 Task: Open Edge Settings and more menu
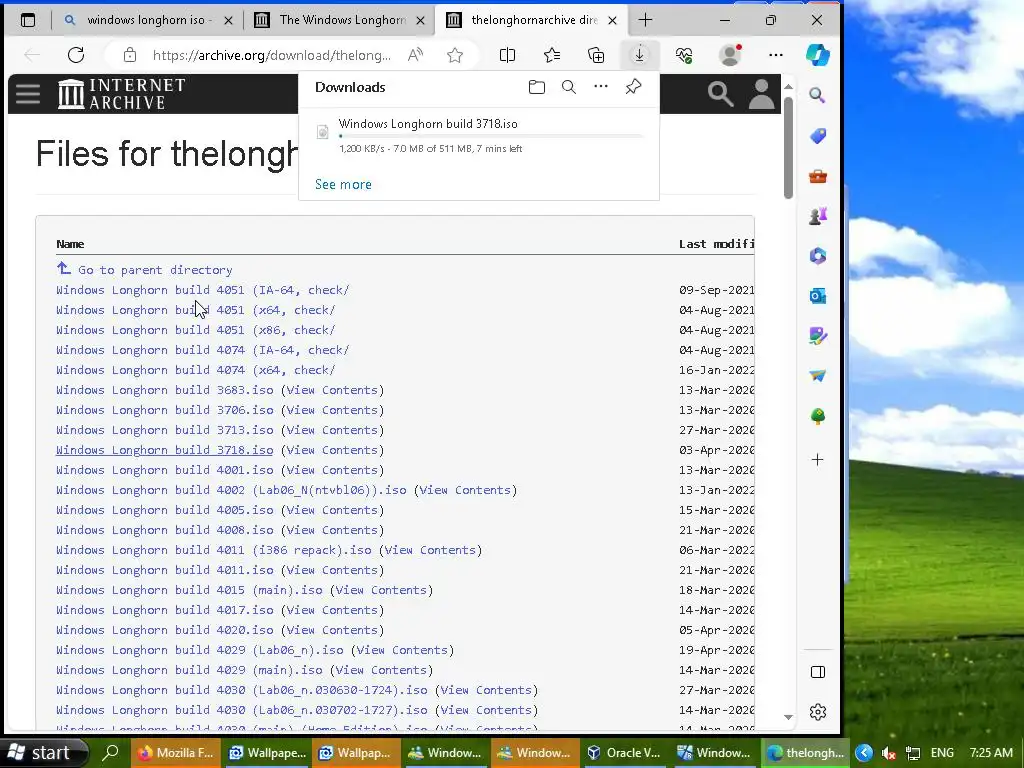776,55
